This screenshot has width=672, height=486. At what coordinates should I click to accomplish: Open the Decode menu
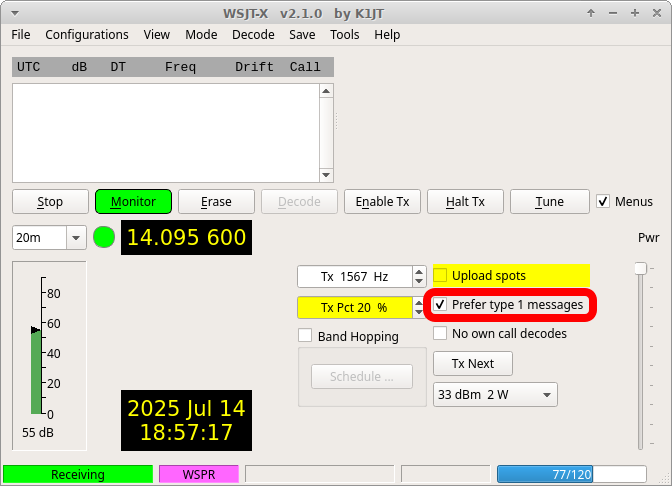(253, 34)
